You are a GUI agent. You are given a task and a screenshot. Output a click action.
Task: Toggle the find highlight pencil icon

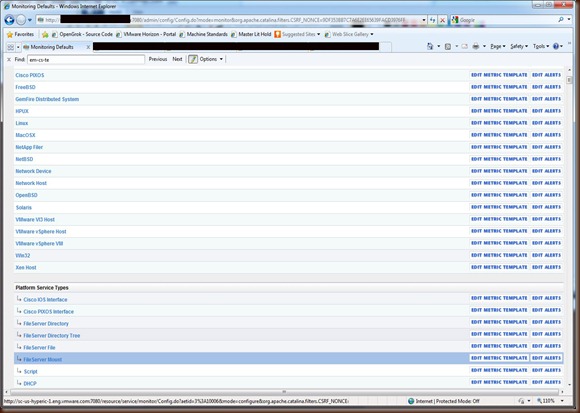point(193,59)
